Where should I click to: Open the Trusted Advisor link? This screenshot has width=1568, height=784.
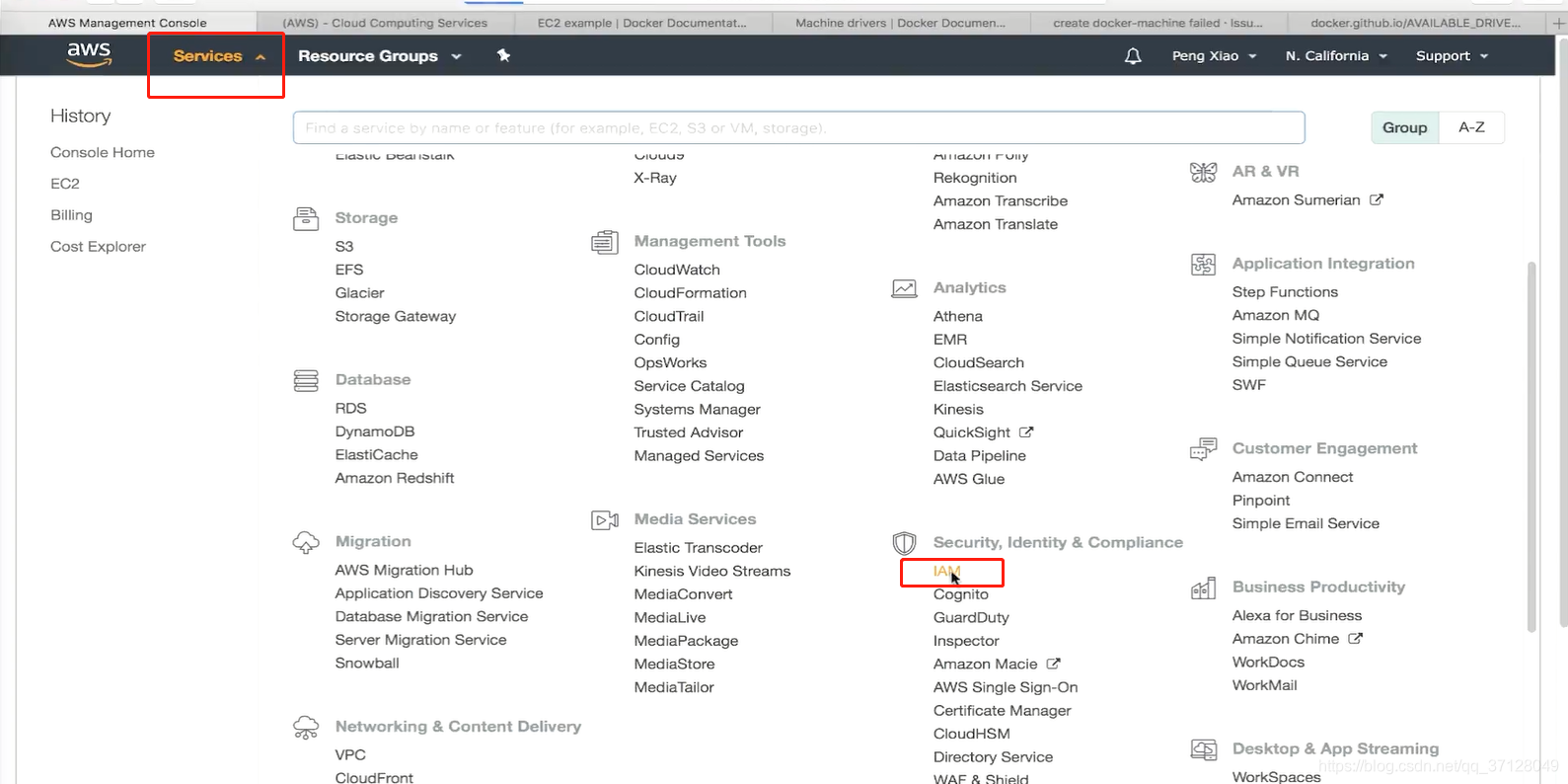(x=689, y=432)
